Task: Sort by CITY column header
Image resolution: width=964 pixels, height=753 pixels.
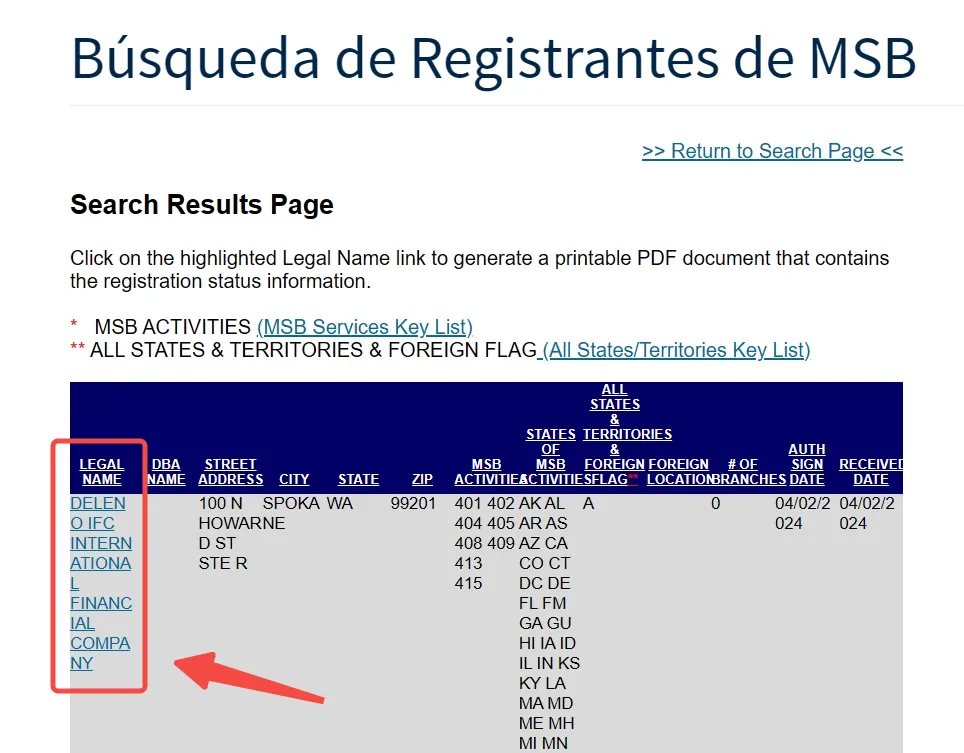Action: pos(294,479)
